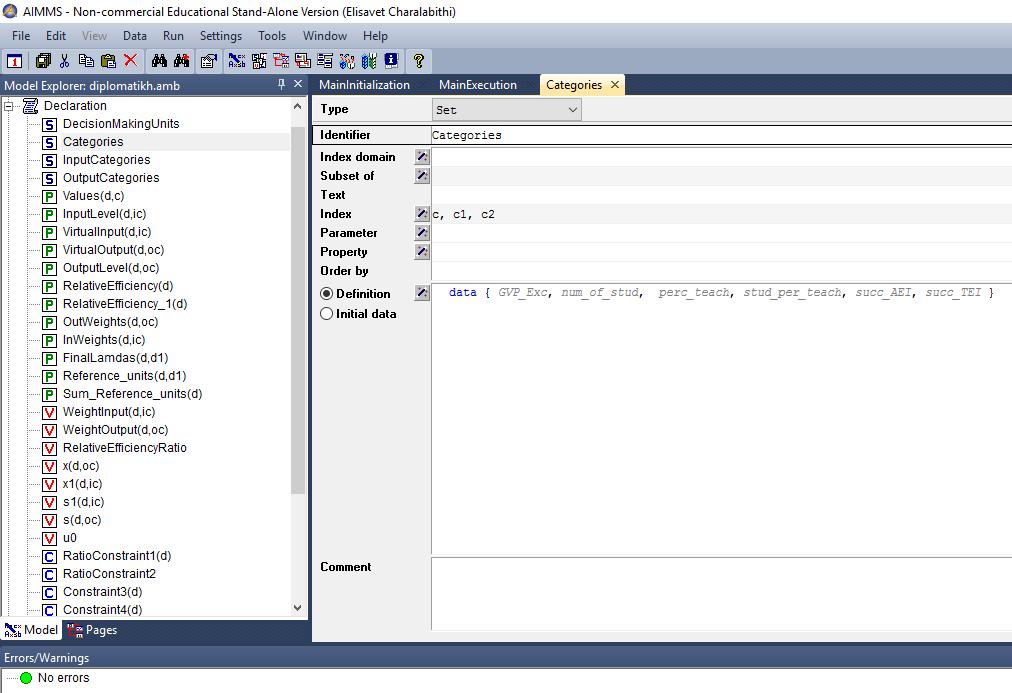Select InputCategories set in tree

(106, 160)
